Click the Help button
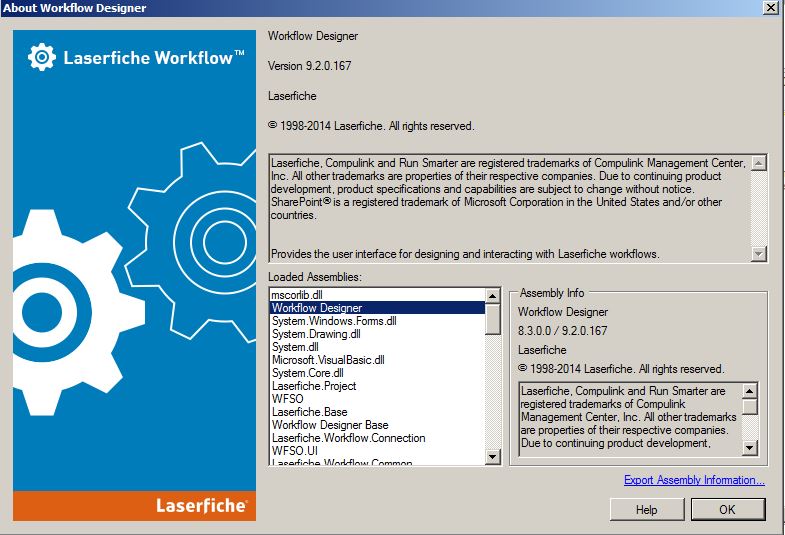 [646, 509]
